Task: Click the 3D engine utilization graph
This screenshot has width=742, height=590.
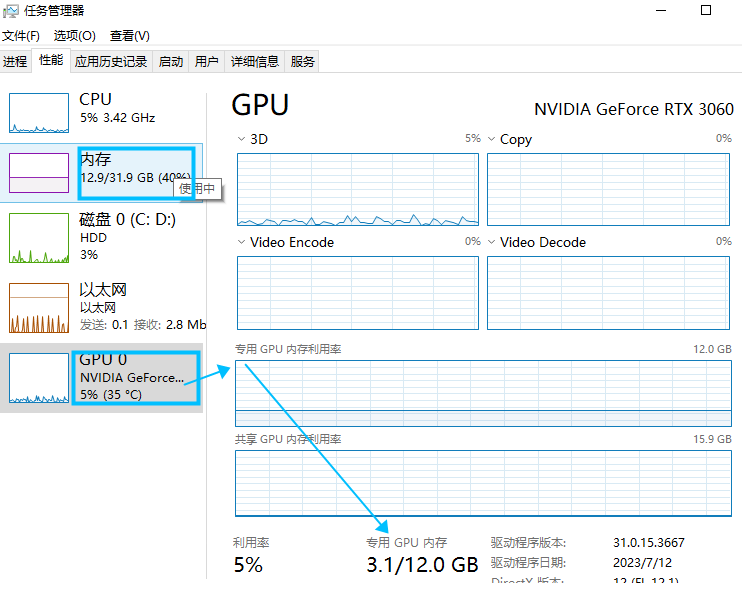Action: 358,189
